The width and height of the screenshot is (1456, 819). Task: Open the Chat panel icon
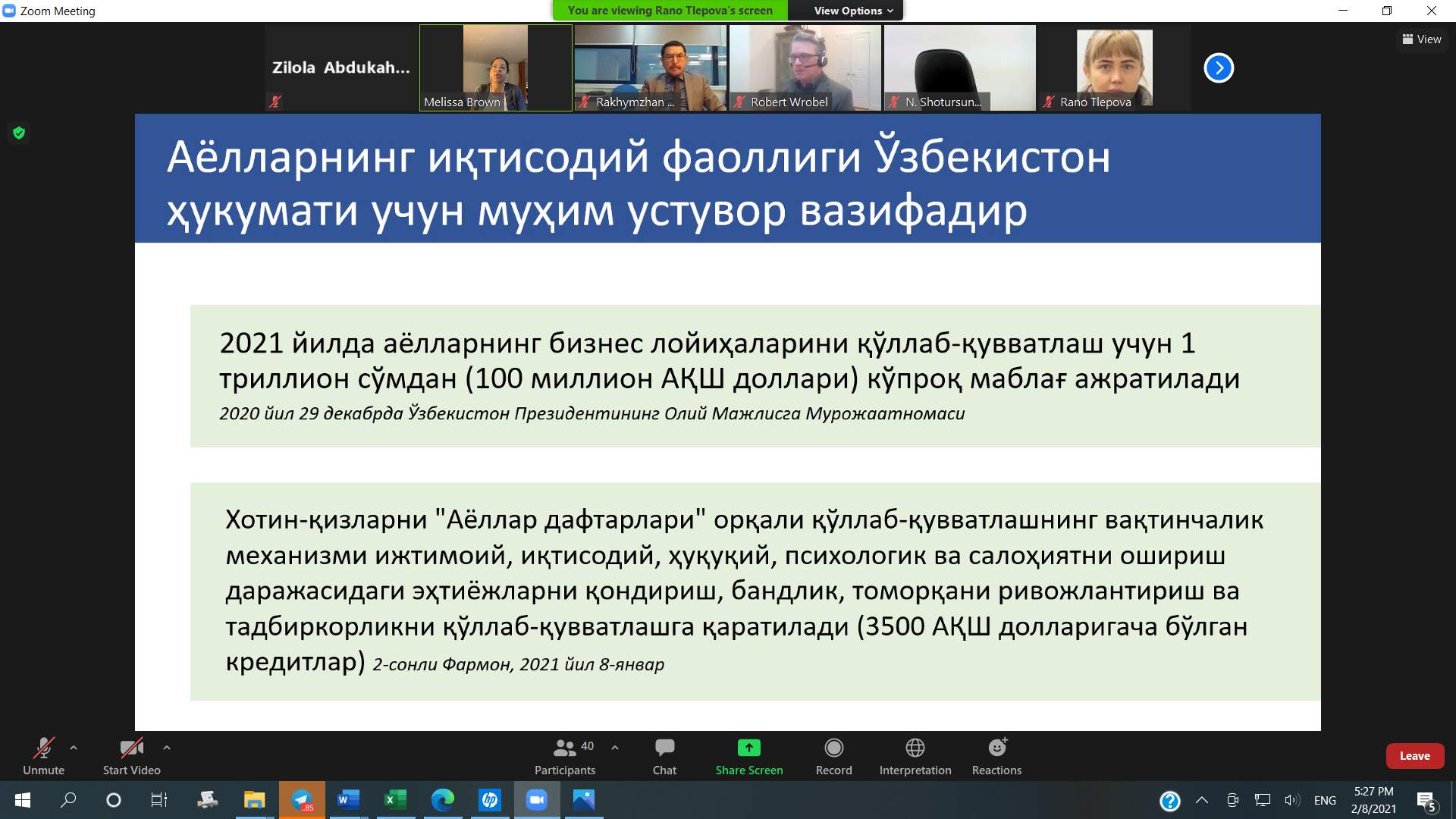pyautogui.click(x=664, y=748)
